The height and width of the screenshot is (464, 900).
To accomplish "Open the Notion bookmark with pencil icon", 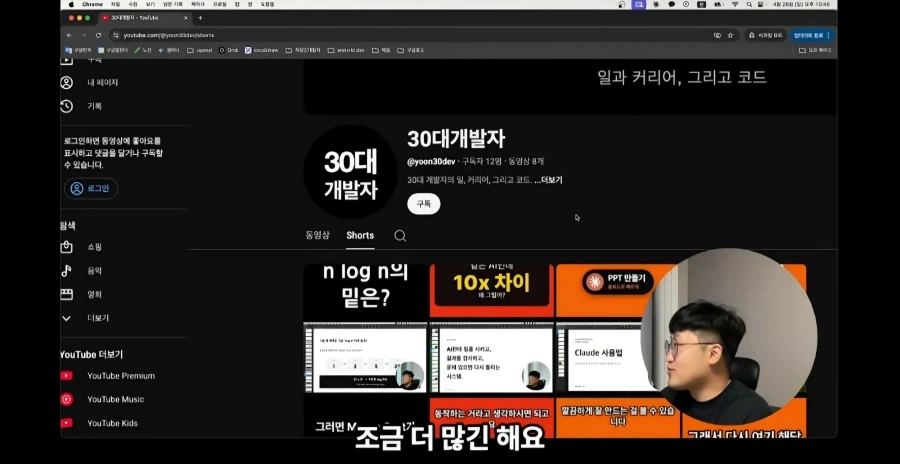I will (143, 50).
